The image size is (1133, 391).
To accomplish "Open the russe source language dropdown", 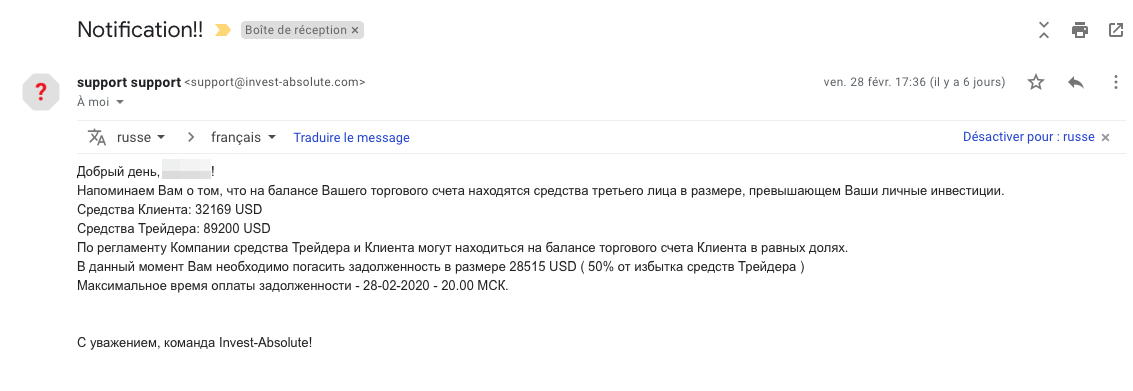I will coord(141,137).
